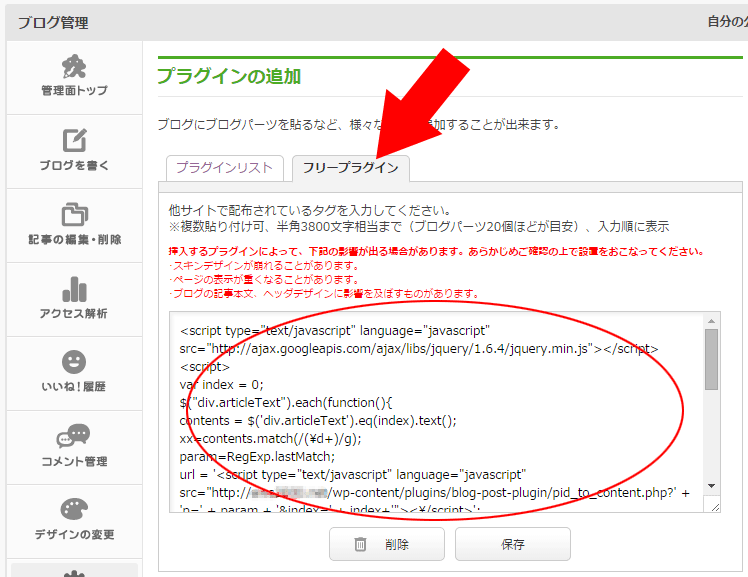Open アクセス解析 bar chart icon
This screenshot has width=748, height=577.
[74, 288]
